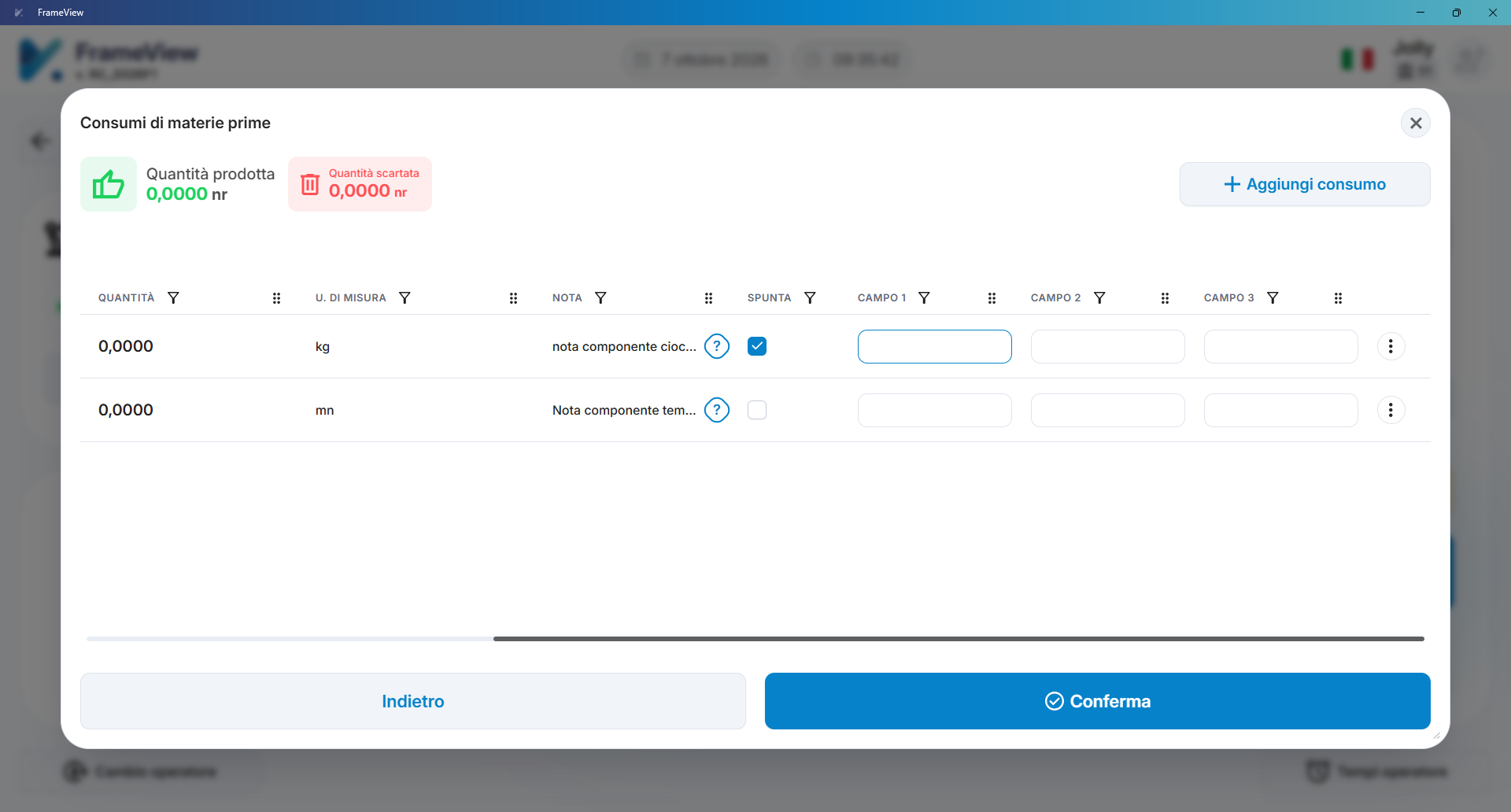This screenshot has height=812, width=1511.
Task: Open the filter for Quantità column
Action: (173, 298)
